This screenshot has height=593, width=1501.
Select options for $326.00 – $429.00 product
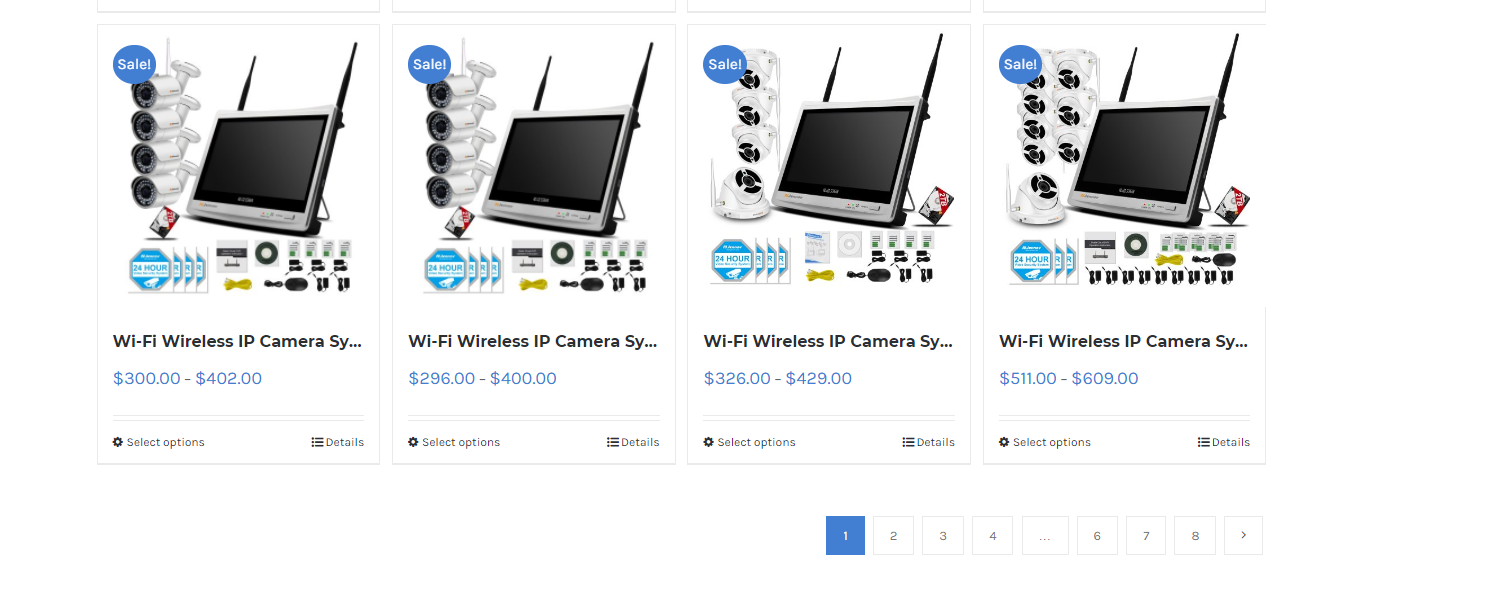coord(750,442)
